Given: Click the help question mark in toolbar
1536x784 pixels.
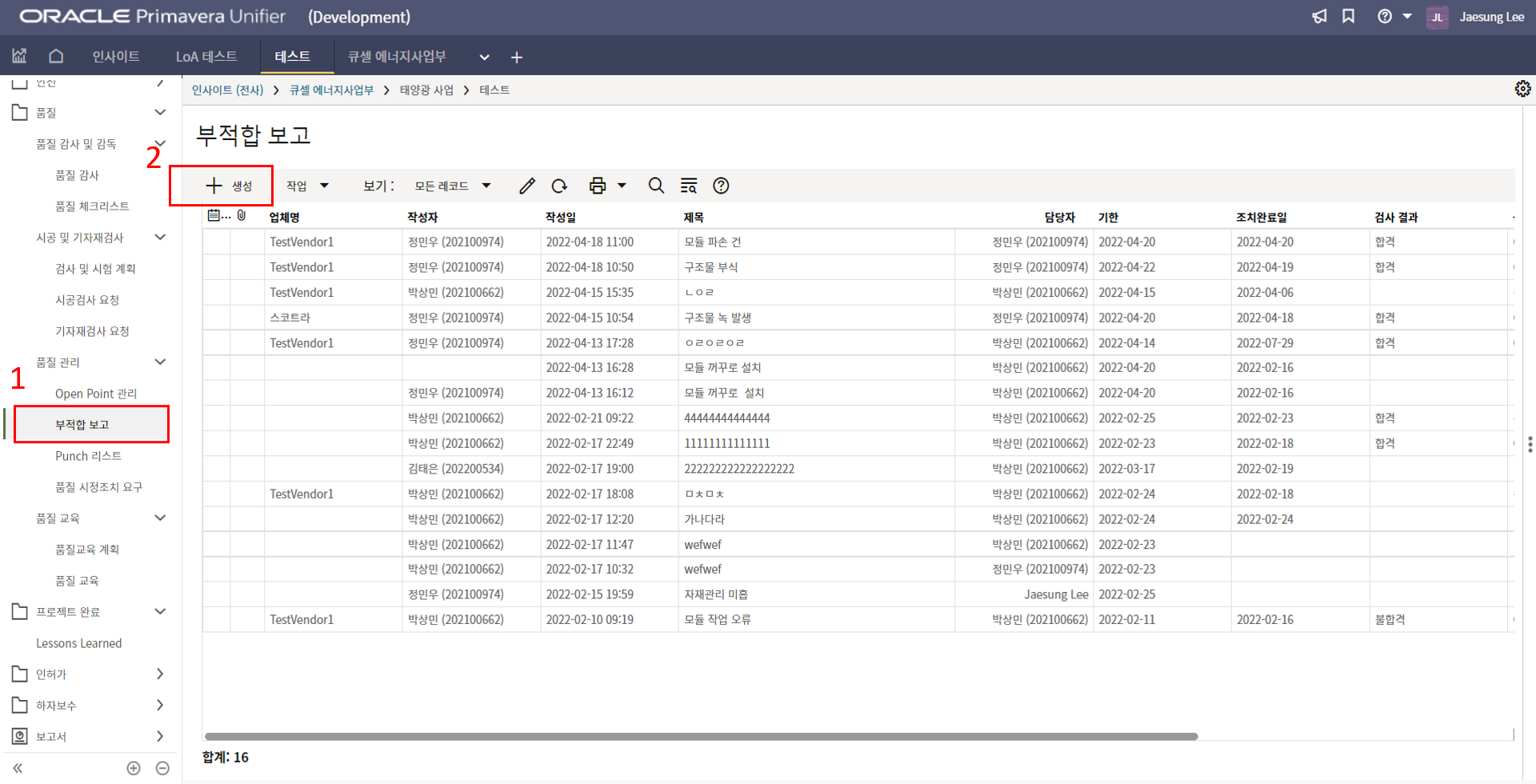Looking at the screenshot, I should coord(721,186).
